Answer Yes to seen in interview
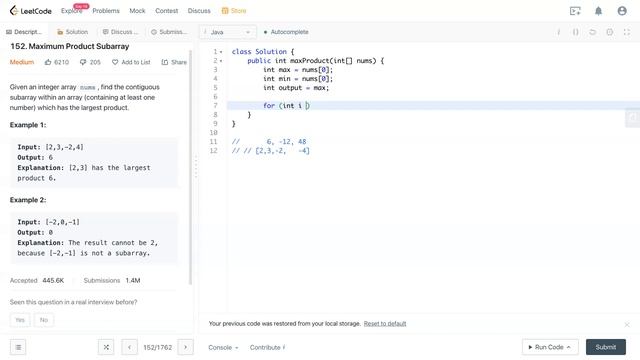This screenshot has height=360, width=640. 20,320
